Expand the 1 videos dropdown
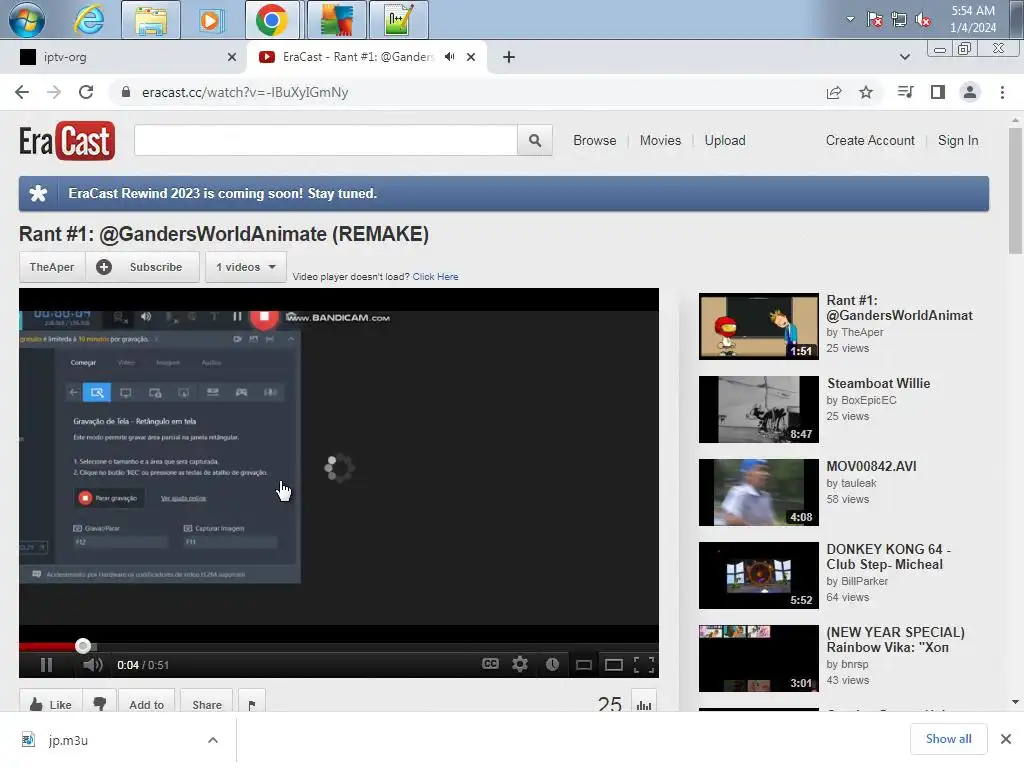Image resolution: width=1024 pixels, height=768 pixels. [246, 267]
